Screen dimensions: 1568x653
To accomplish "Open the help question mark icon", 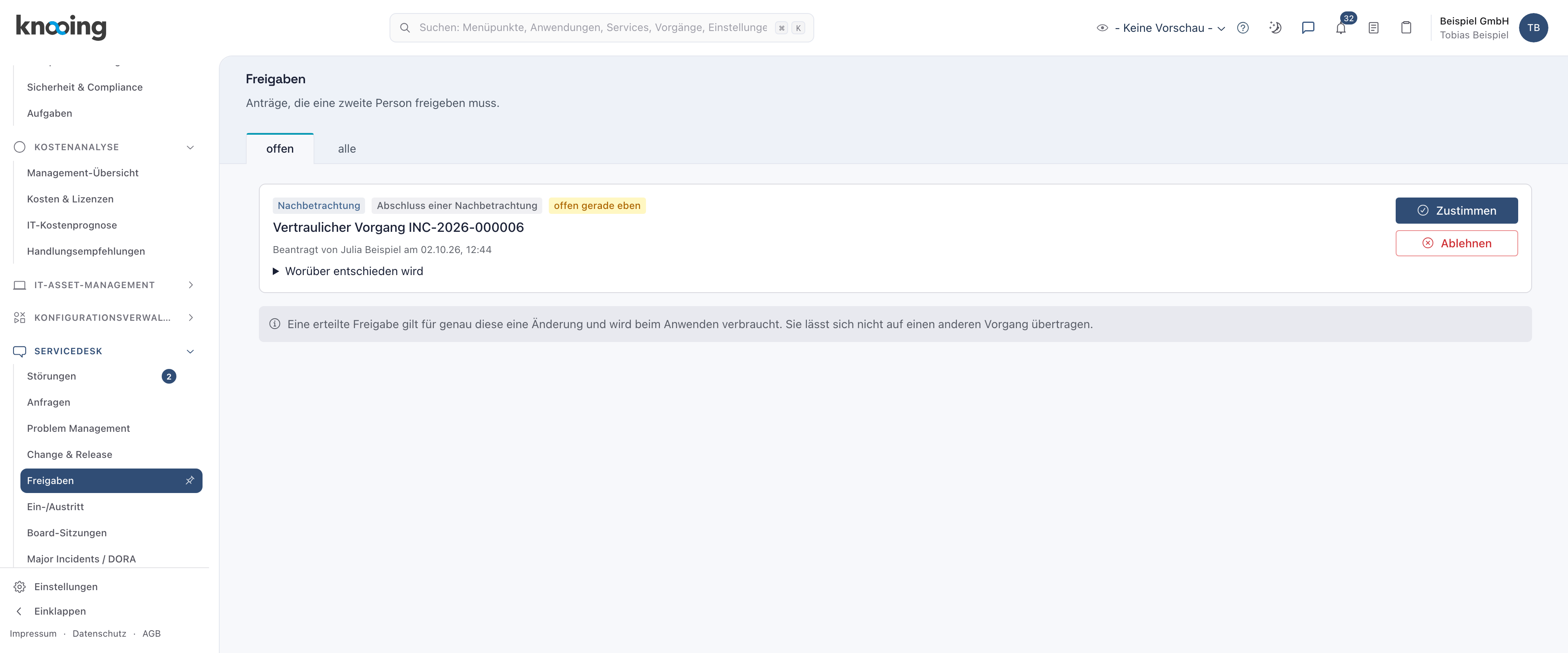I will 1243,28.
